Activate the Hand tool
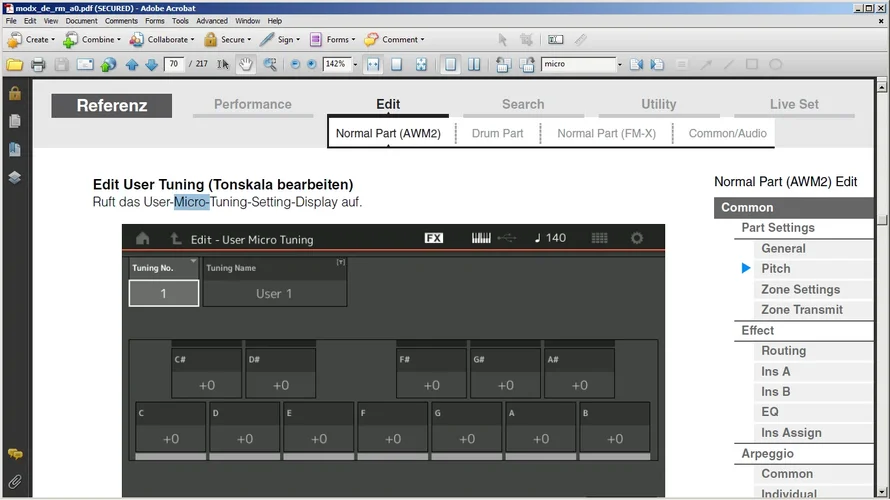This screenshot has width=890, height=500. click(245, 65)
